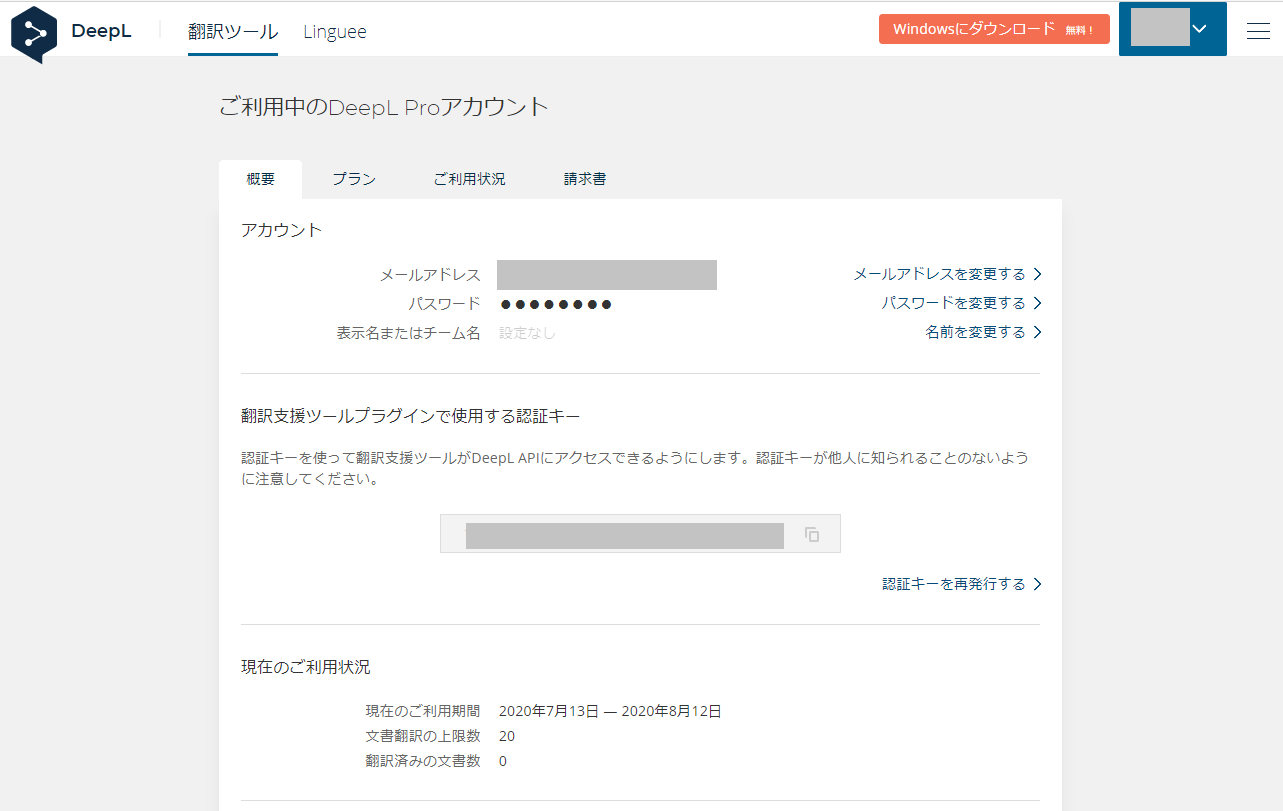Click the DeepL logo icon
1283x811 pixels.
33,33
